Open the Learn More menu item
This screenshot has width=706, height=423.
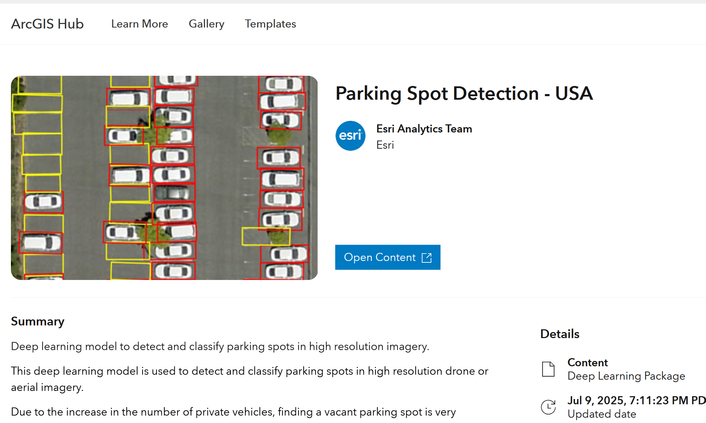[140, 24]
